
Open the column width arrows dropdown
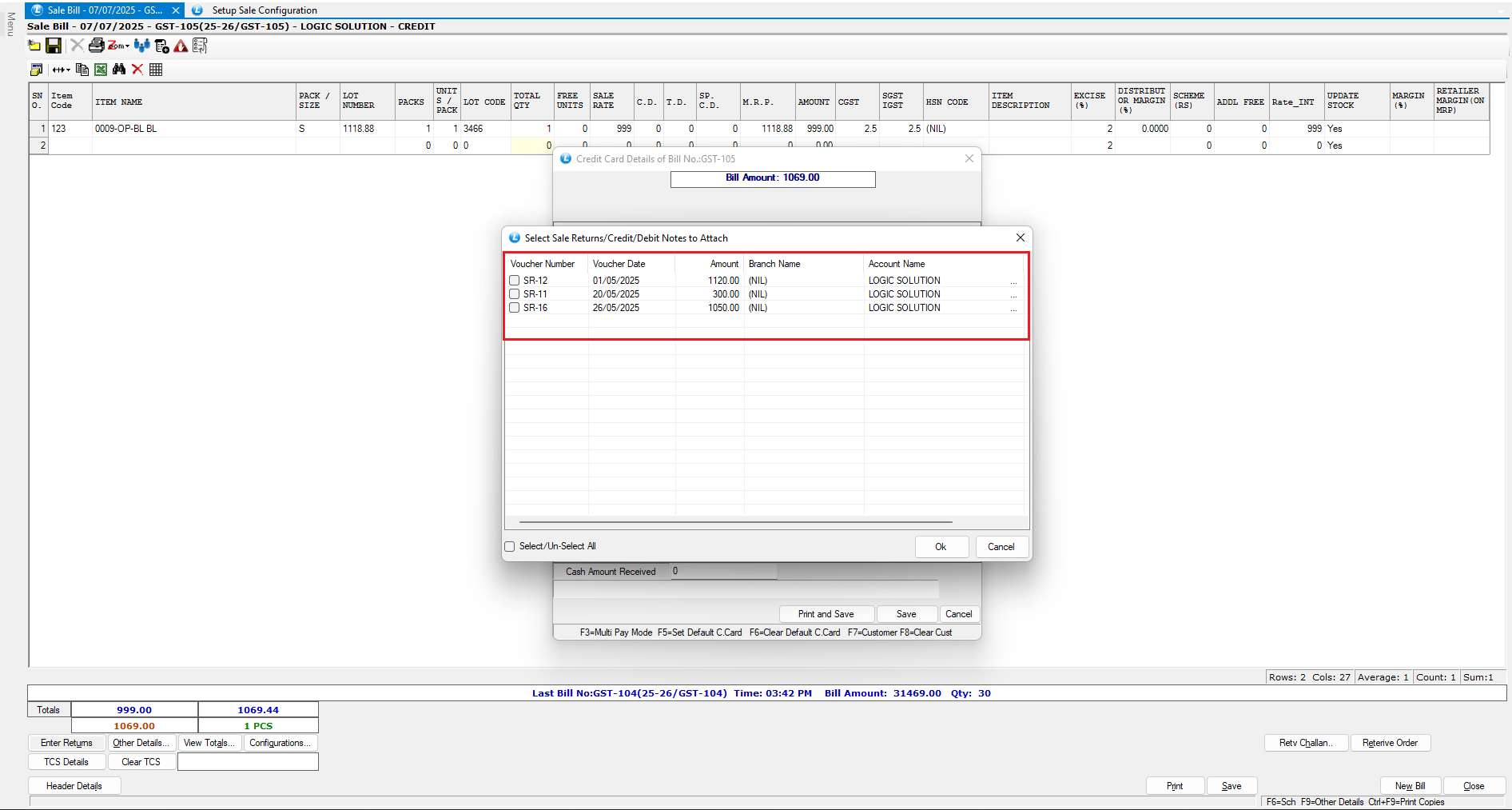click(x=62, y=70)
